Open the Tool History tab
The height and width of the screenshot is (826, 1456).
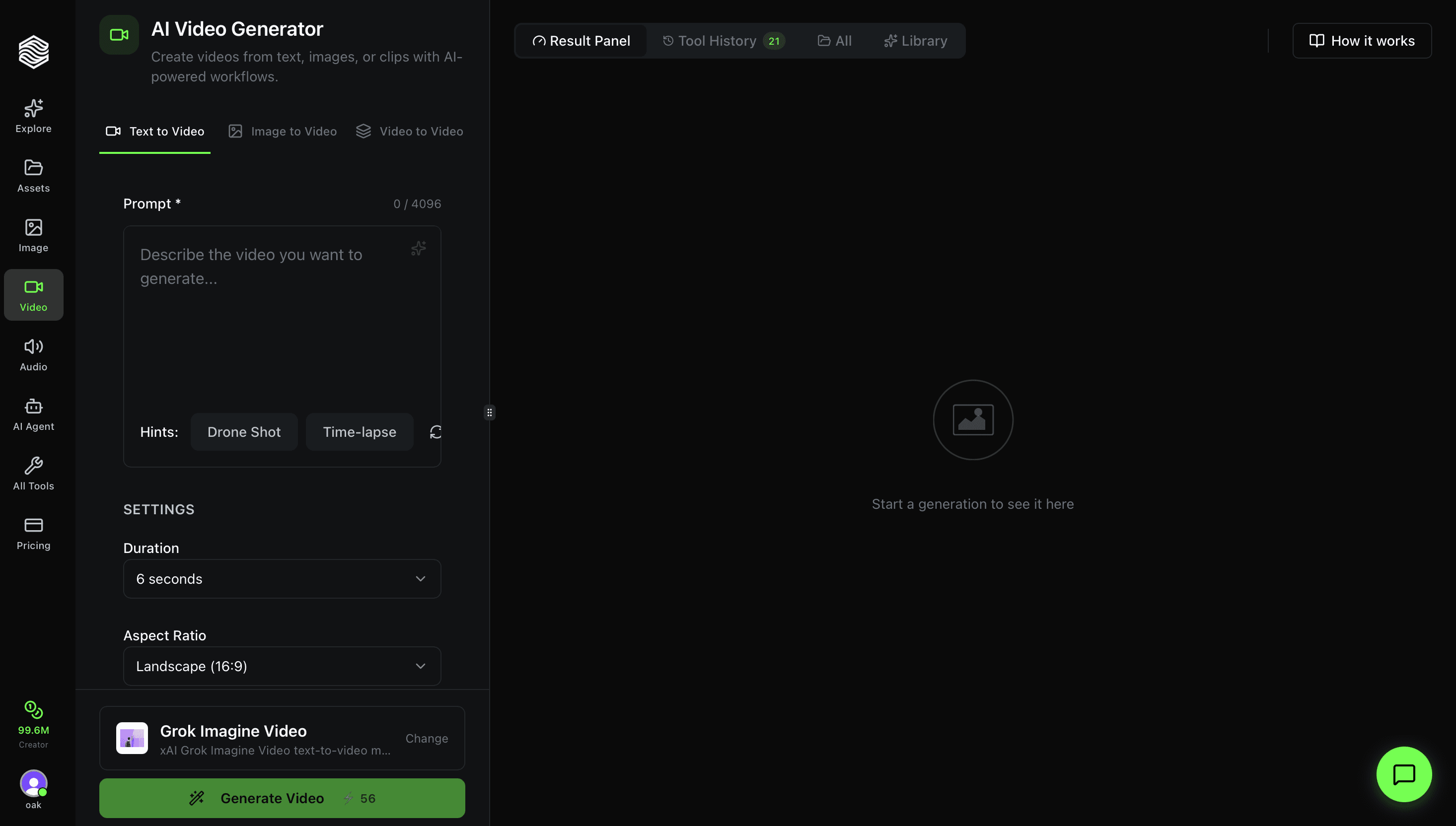point(718,40)
